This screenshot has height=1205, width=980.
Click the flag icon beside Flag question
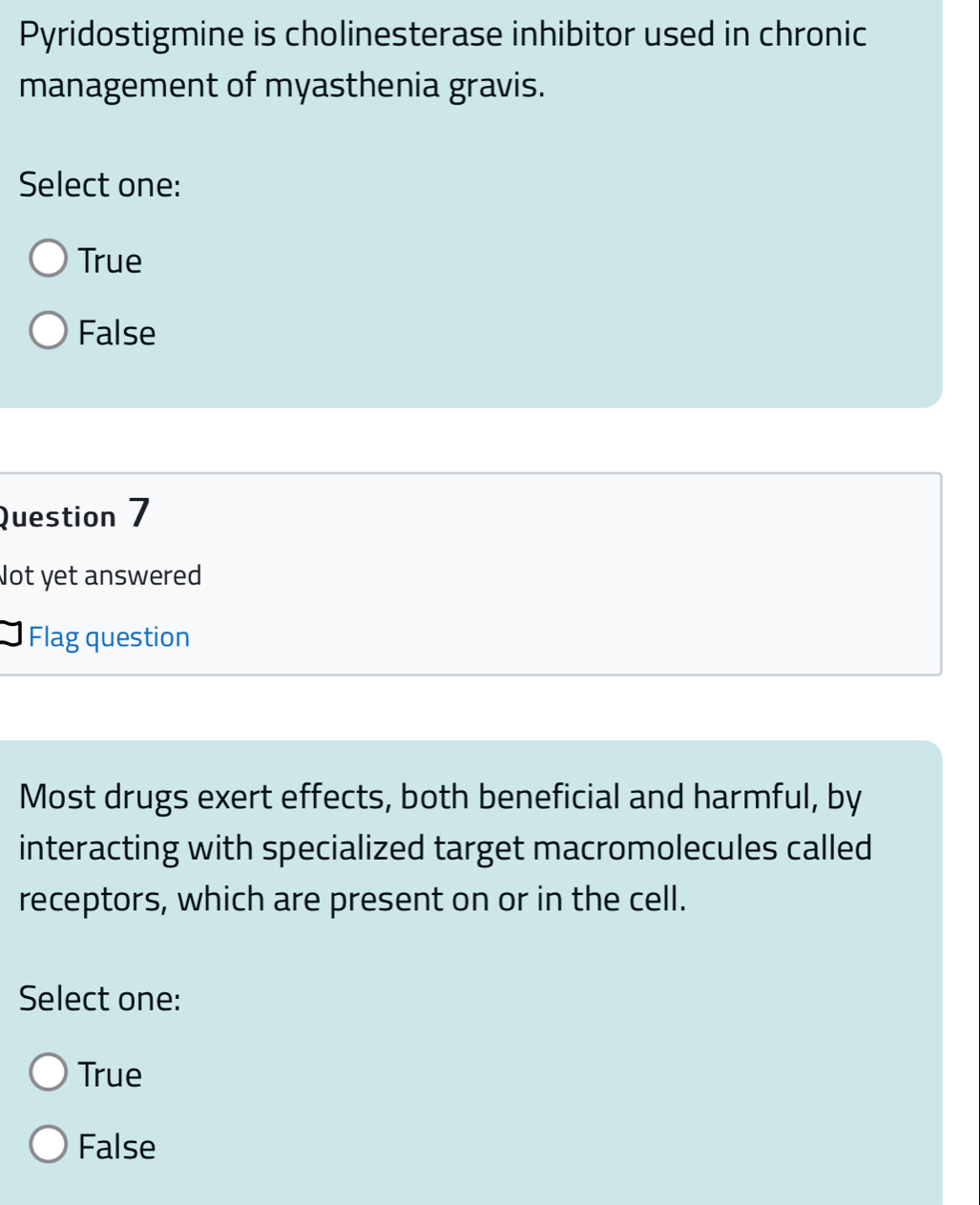coord(11,637)
